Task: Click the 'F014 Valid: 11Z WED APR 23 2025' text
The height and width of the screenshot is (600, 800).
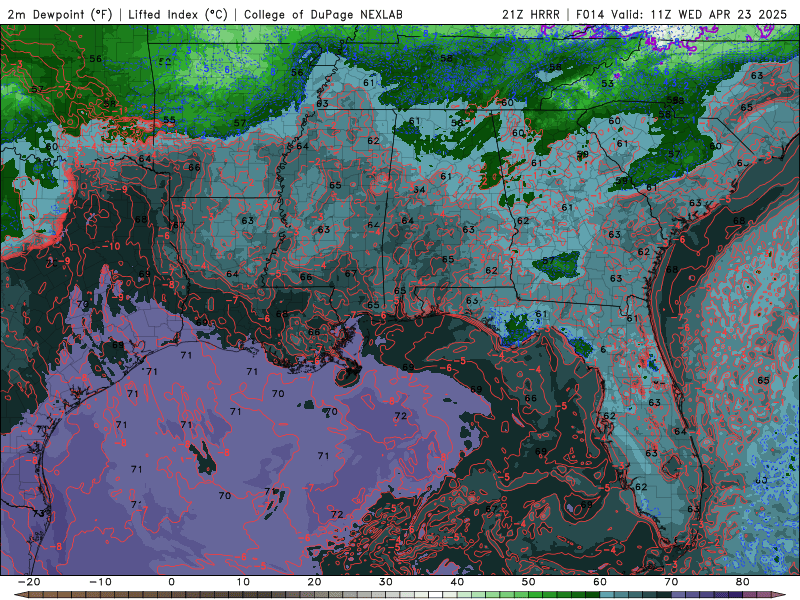Action: 681,14
